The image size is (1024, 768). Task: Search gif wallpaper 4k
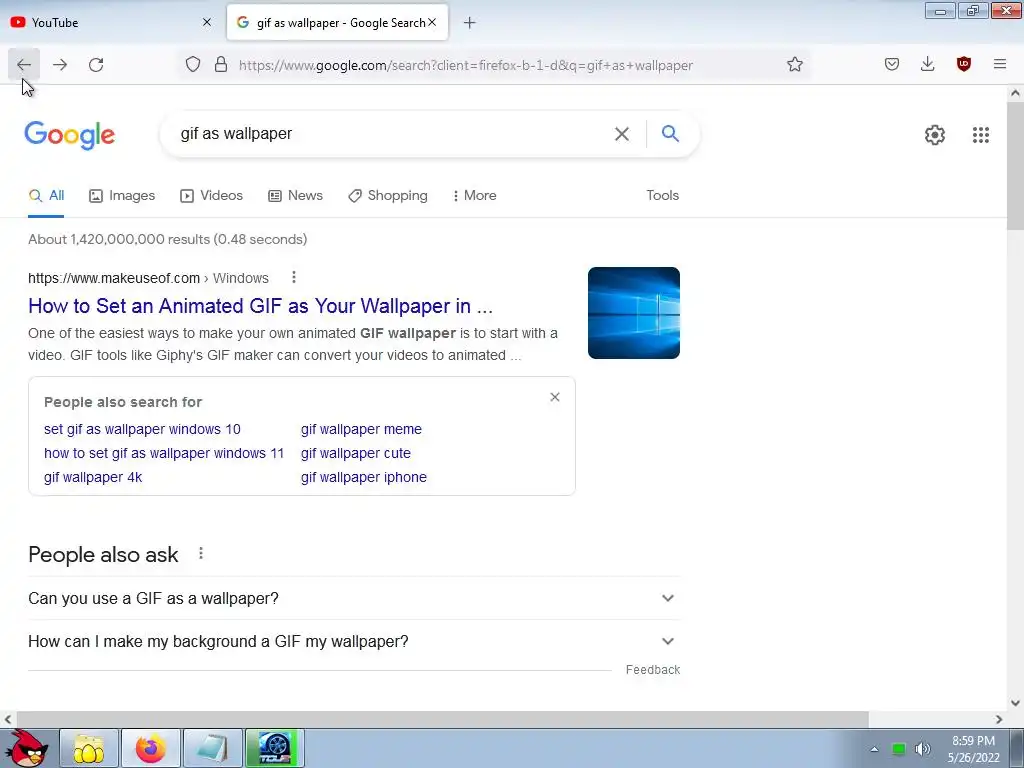(93, 477)
